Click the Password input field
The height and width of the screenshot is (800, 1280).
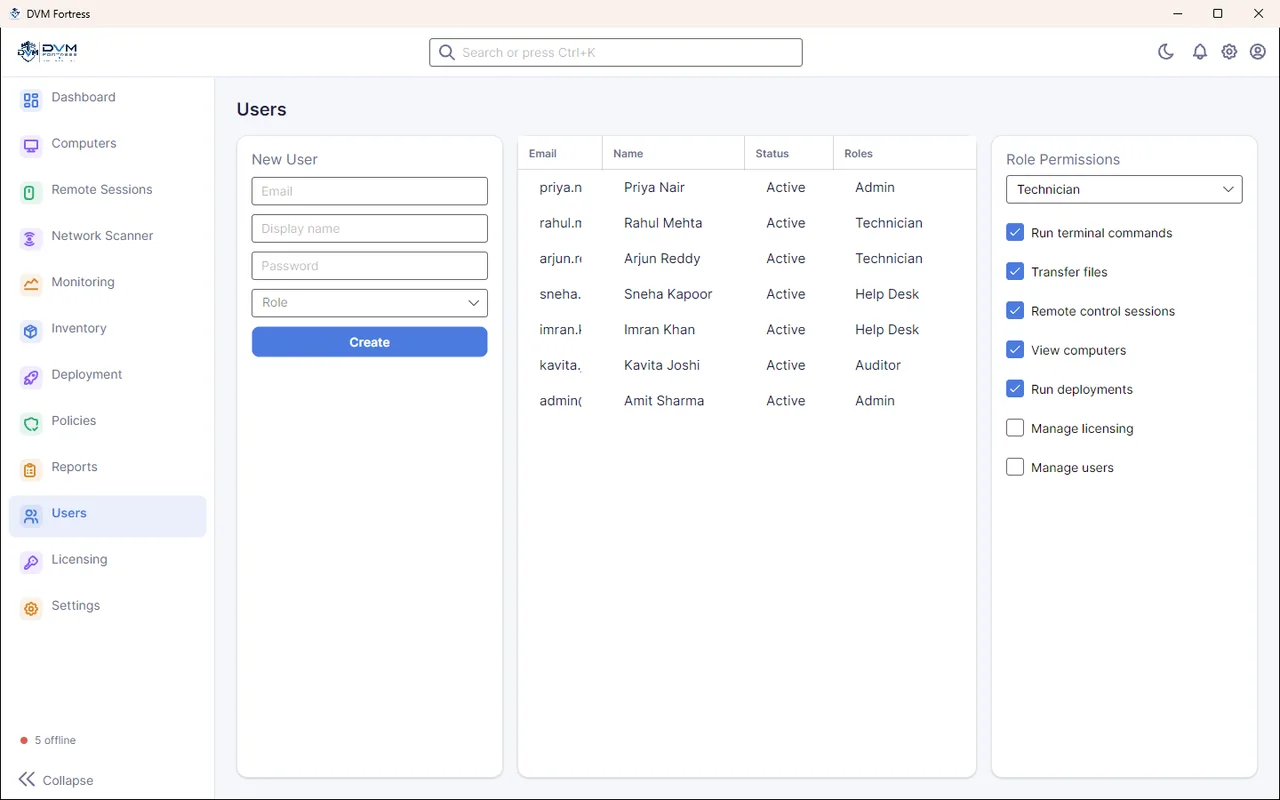coord(370,266)
